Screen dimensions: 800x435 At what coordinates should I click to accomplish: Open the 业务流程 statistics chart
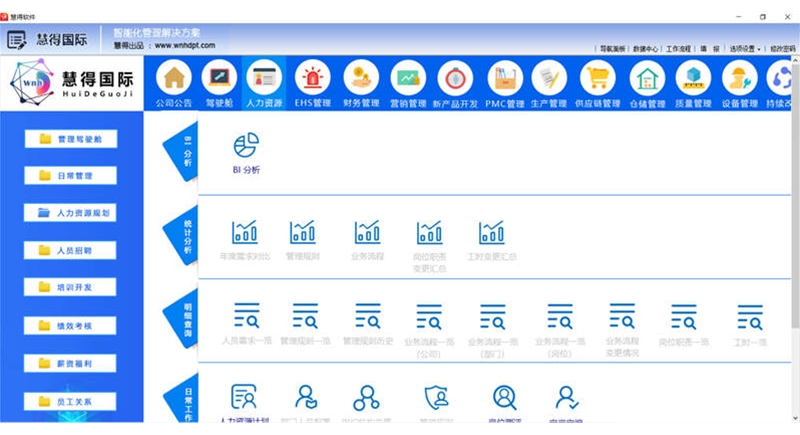[367, 233]
